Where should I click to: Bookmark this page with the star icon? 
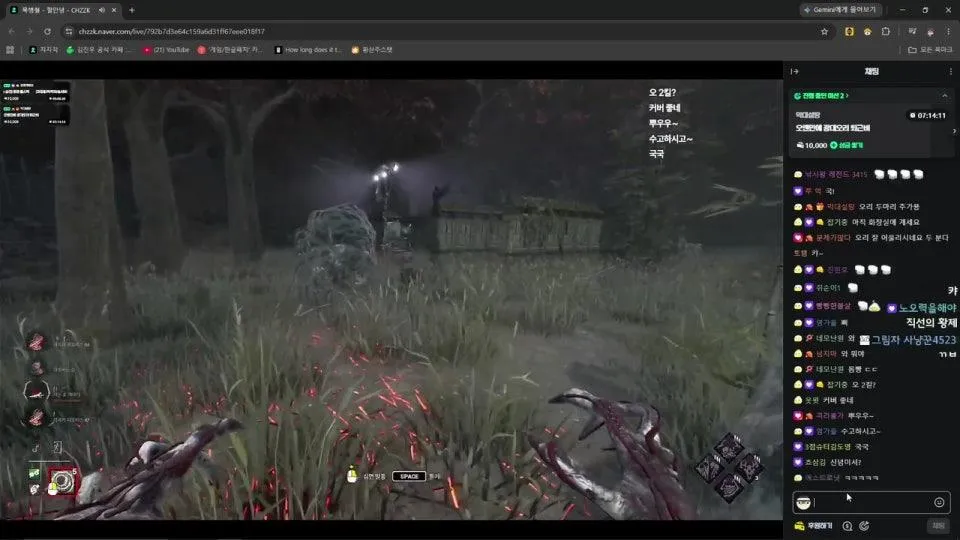point(824,31)
